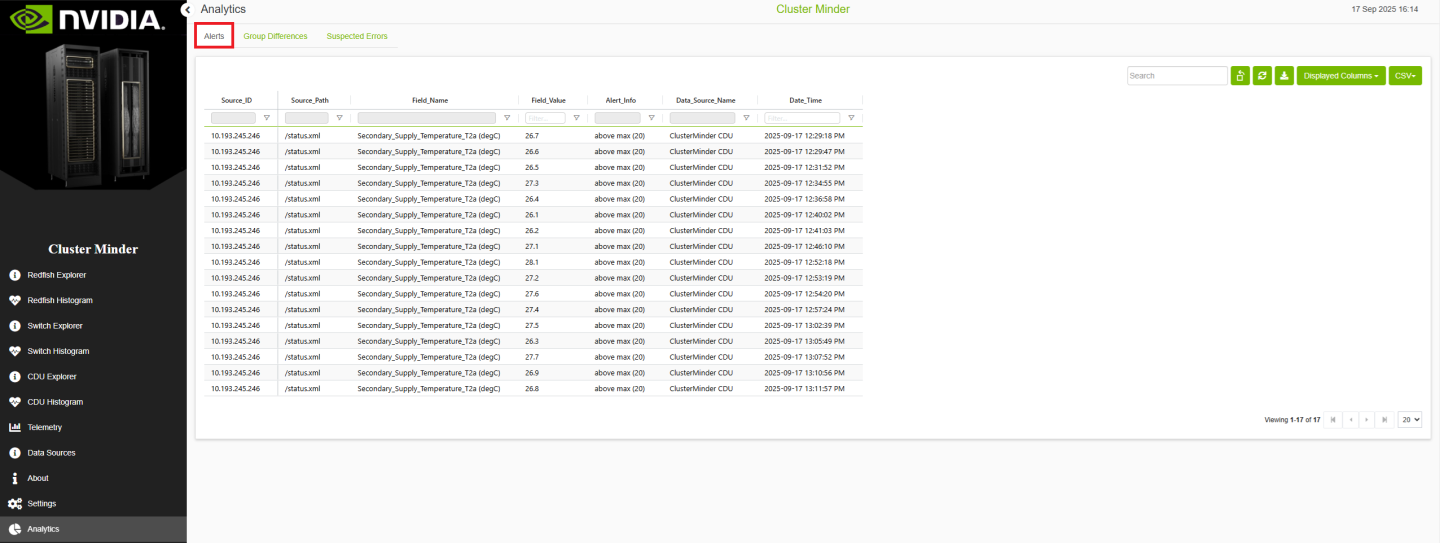Open the rows-per-page dropdown showing 20
1440x543 pixels.
point(1410,420)
